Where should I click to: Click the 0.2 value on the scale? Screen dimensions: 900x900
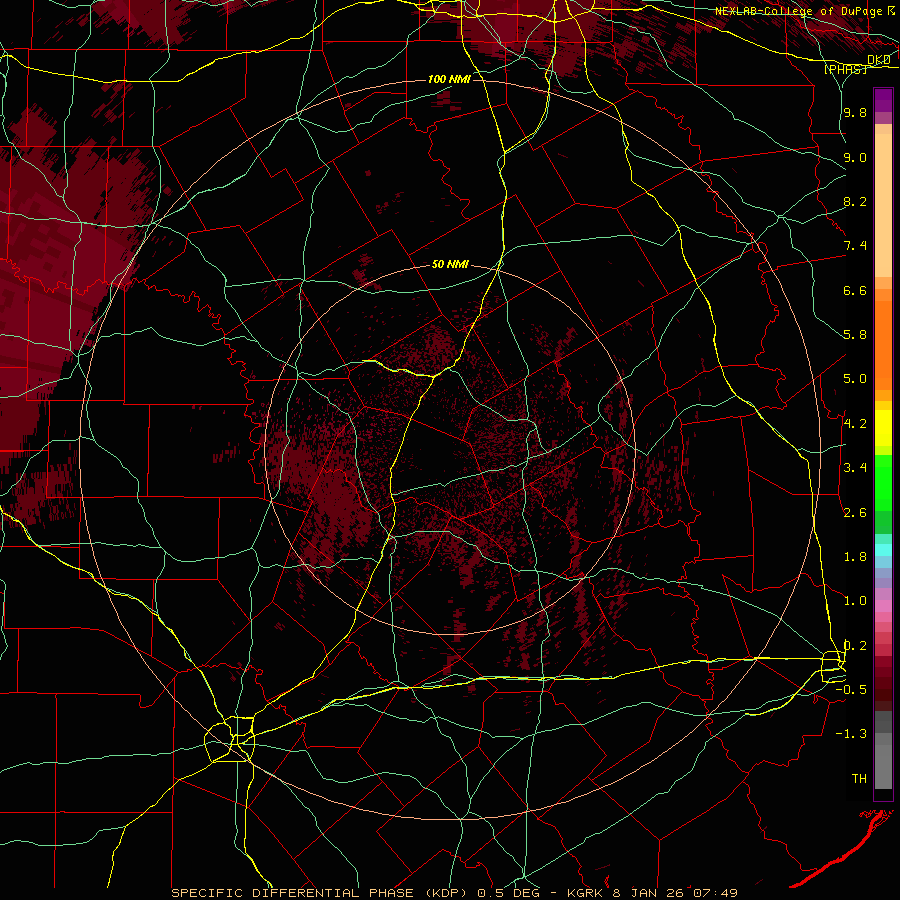coord(855,646)
